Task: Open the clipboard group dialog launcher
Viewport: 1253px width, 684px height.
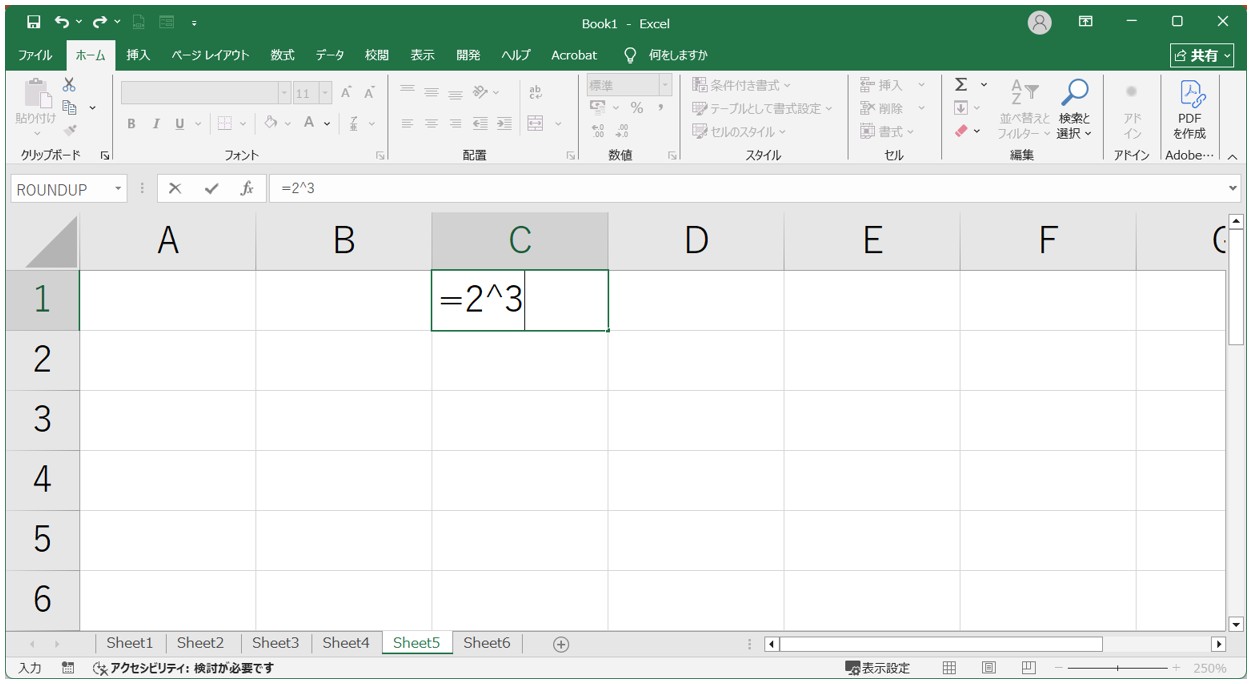Action: pyautogui.click(x=104, y=156)
